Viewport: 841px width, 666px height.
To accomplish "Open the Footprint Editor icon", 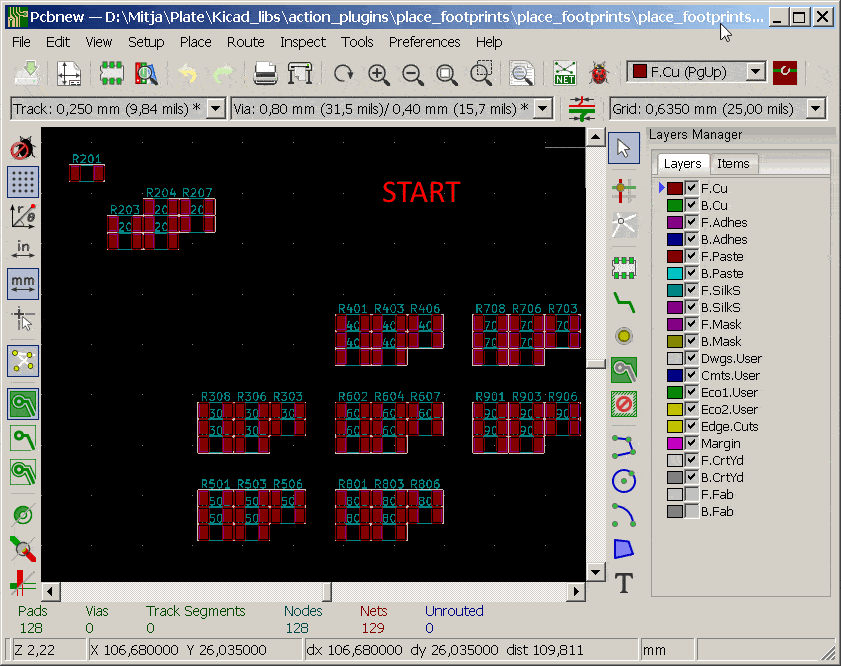I will (111, 72).
